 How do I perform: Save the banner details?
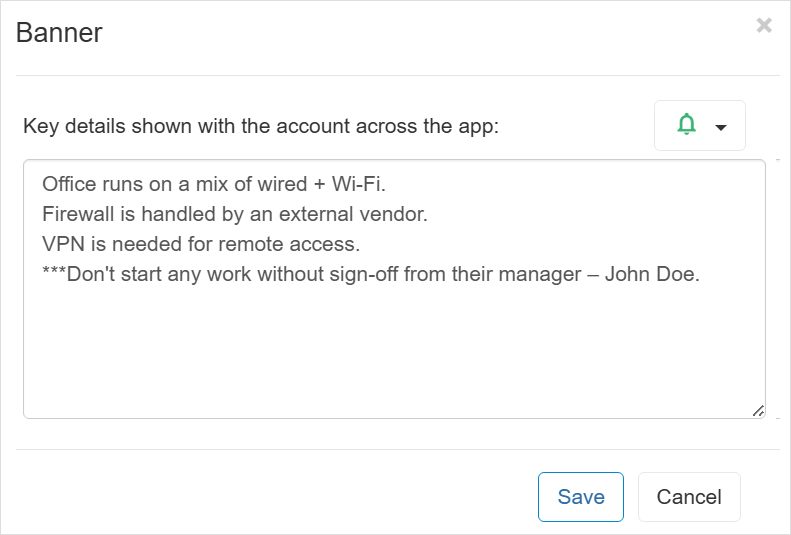[x=581, y=497]
